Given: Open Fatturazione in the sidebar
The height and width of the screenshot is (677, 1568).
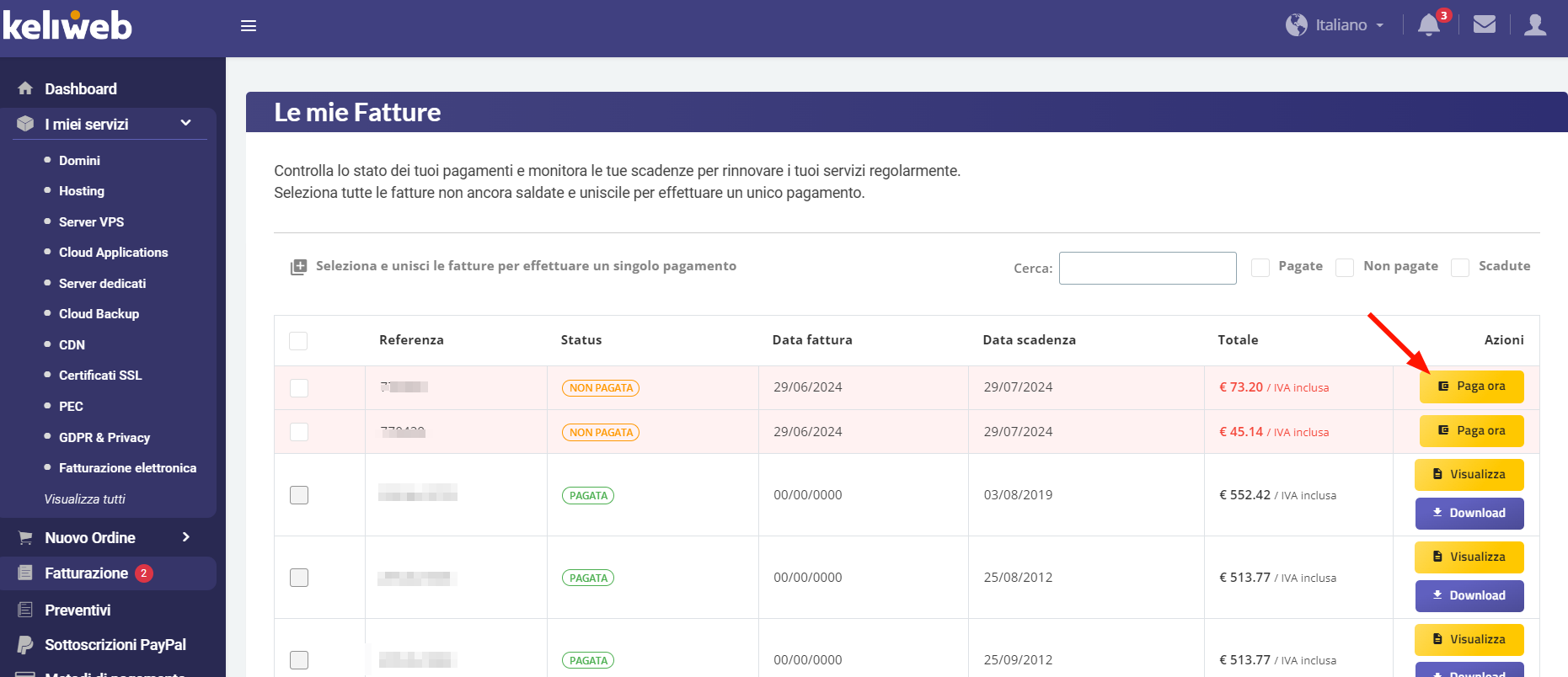Looking at the screenshot, I should pyautogui.click(x=86, y=573).
